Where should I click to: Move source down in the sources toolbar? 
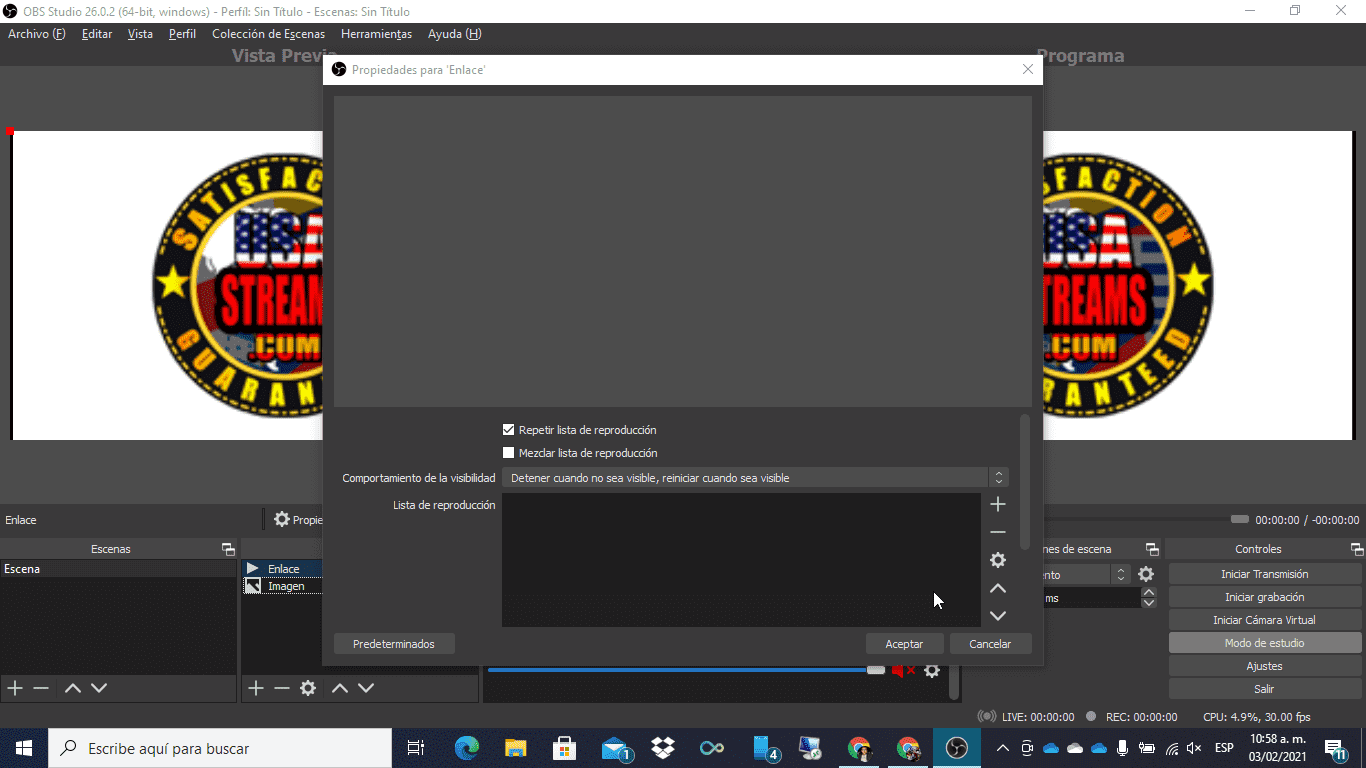pos(366,688)
